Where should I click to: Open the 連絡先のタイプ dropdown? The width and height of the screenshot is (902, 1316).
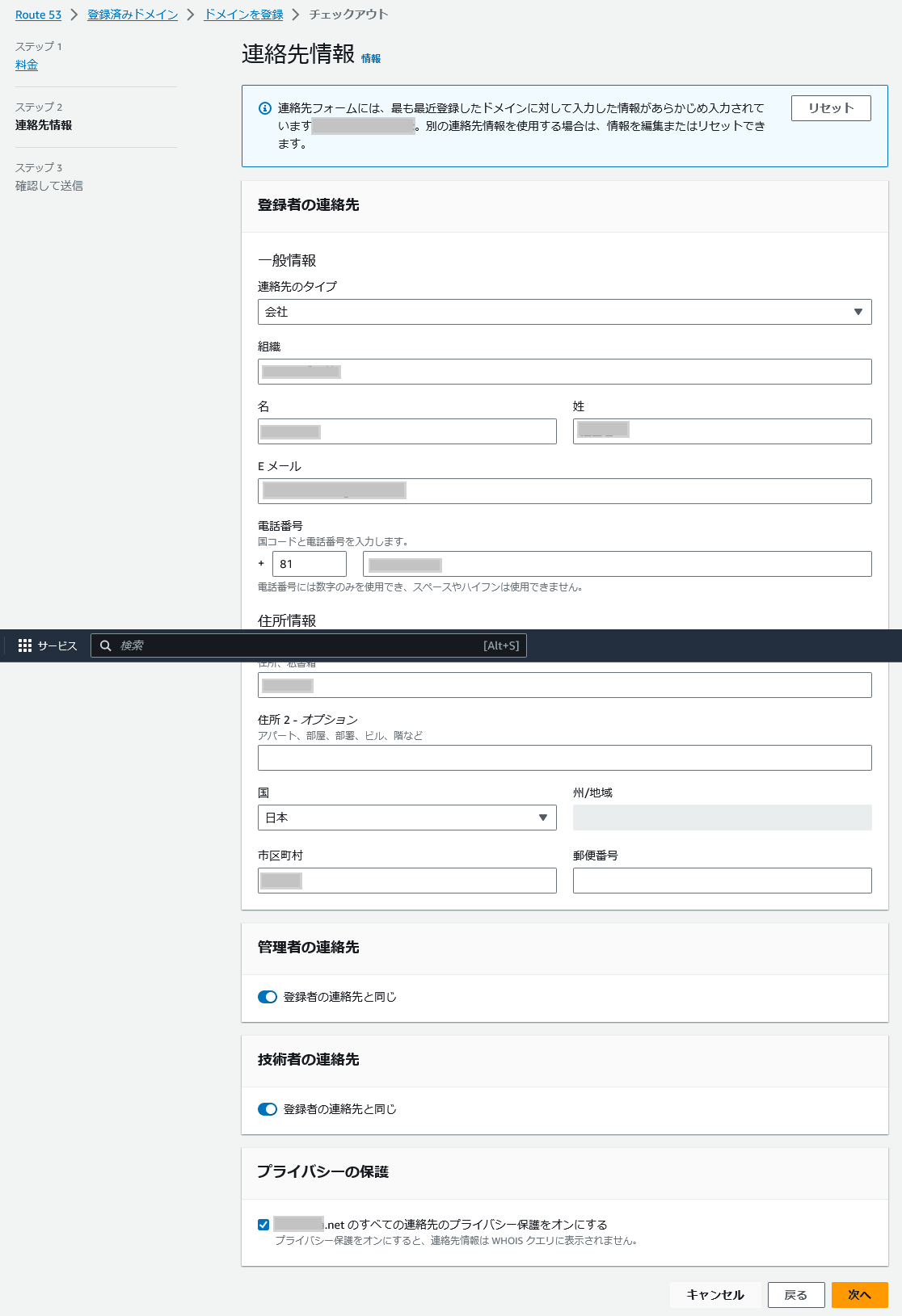tap(564, 312)
